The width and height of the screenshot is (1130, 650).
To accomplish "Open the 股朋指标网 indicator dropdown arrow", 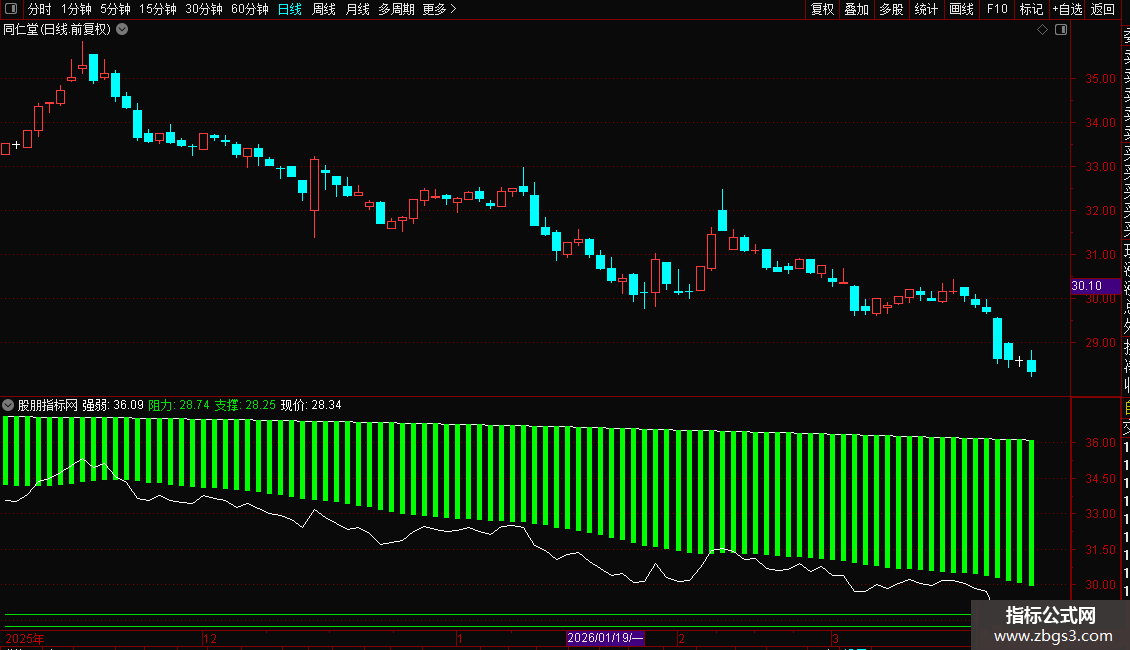I will [x=8, y=405].
